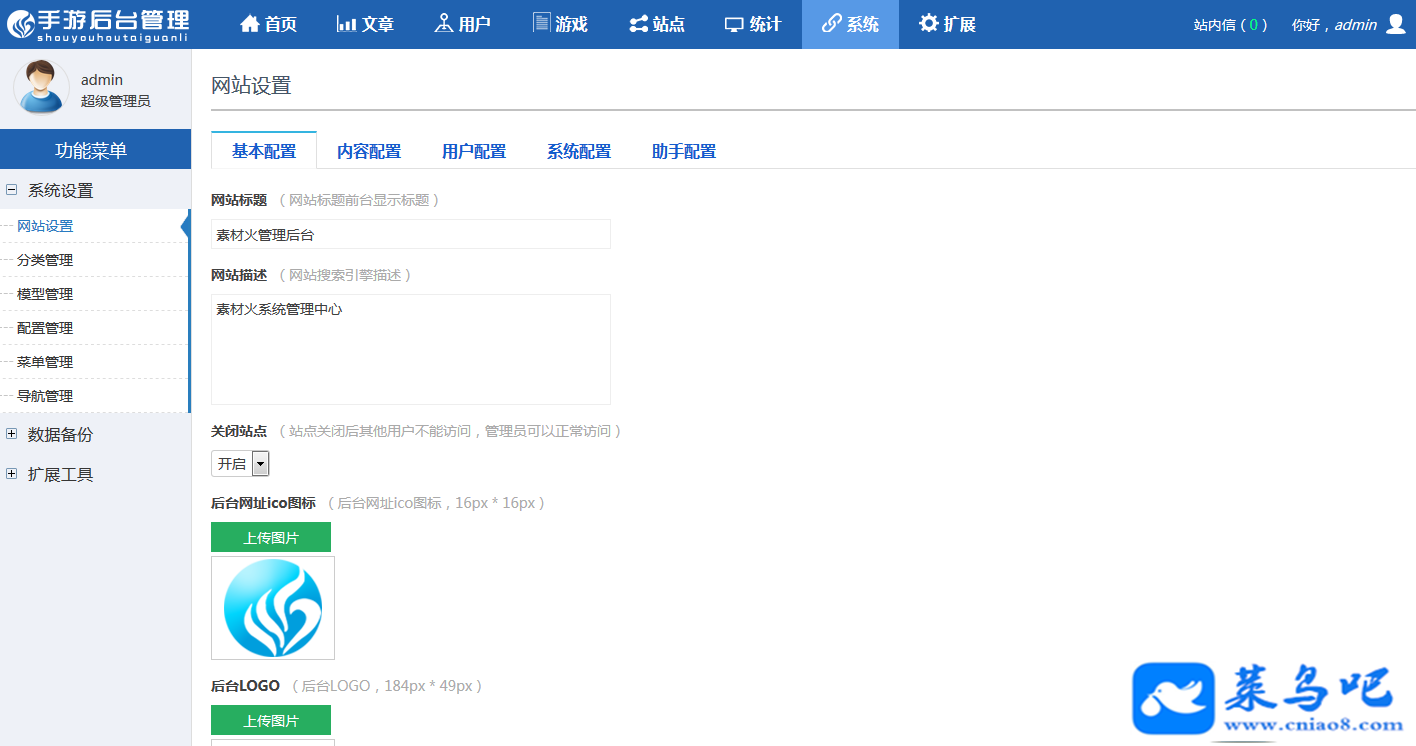Click the admin user profile icon
This screenshot has height=746, width=1416.
(x=1396, y=24)
